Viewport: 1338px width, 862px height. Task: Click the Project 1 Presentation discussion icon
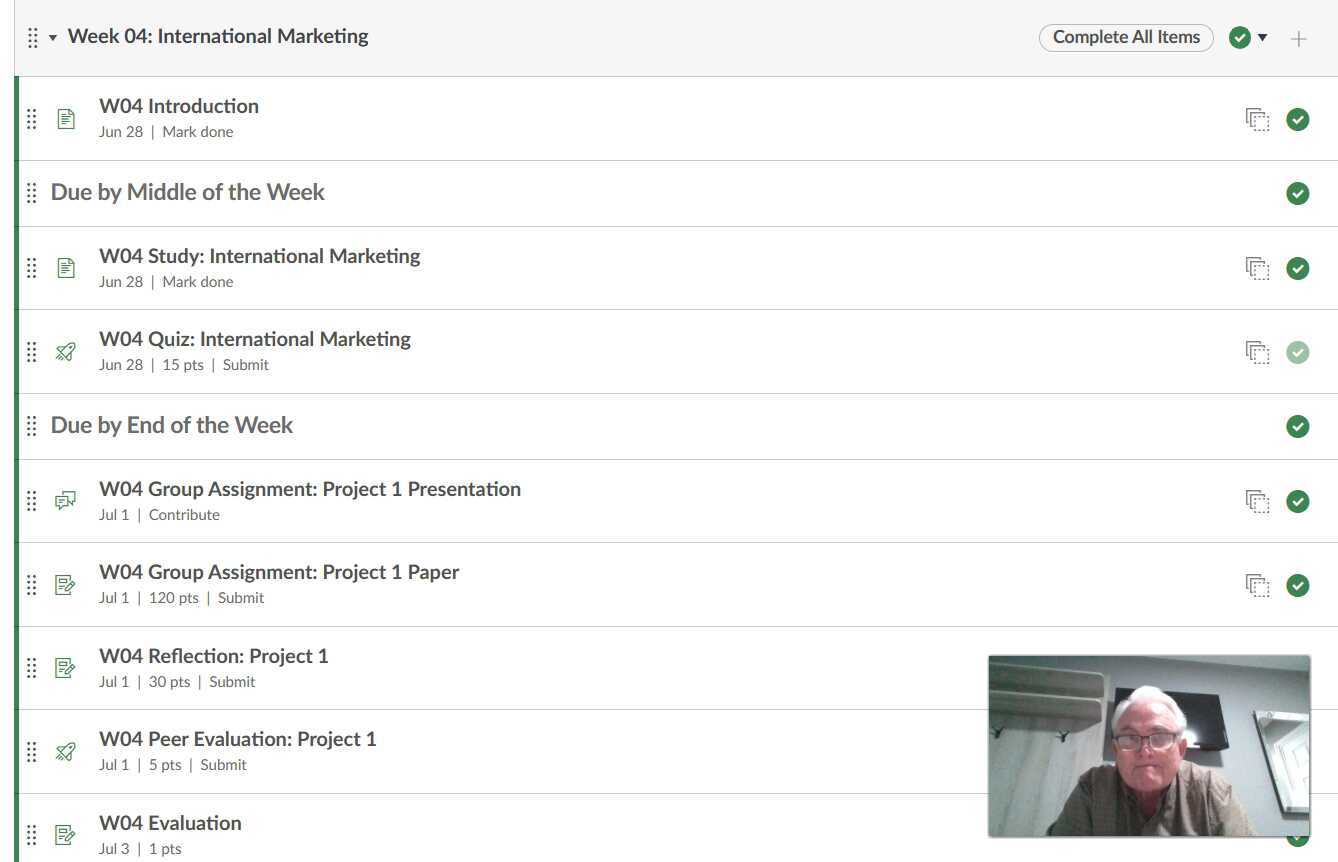coord(66,501)
